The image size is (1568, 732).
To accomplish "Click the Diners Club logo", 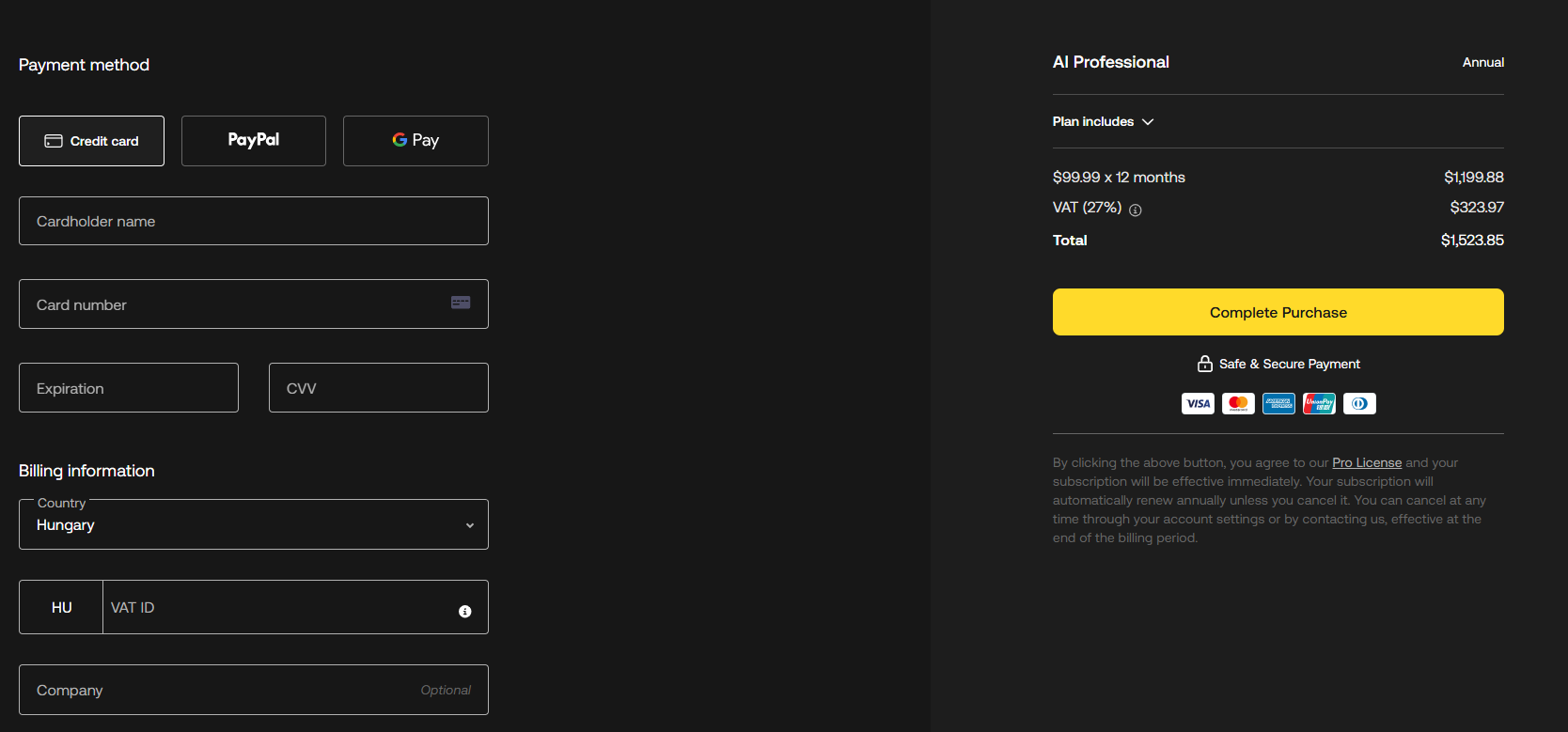I will pyautogui.click(x=1359, y=404).
